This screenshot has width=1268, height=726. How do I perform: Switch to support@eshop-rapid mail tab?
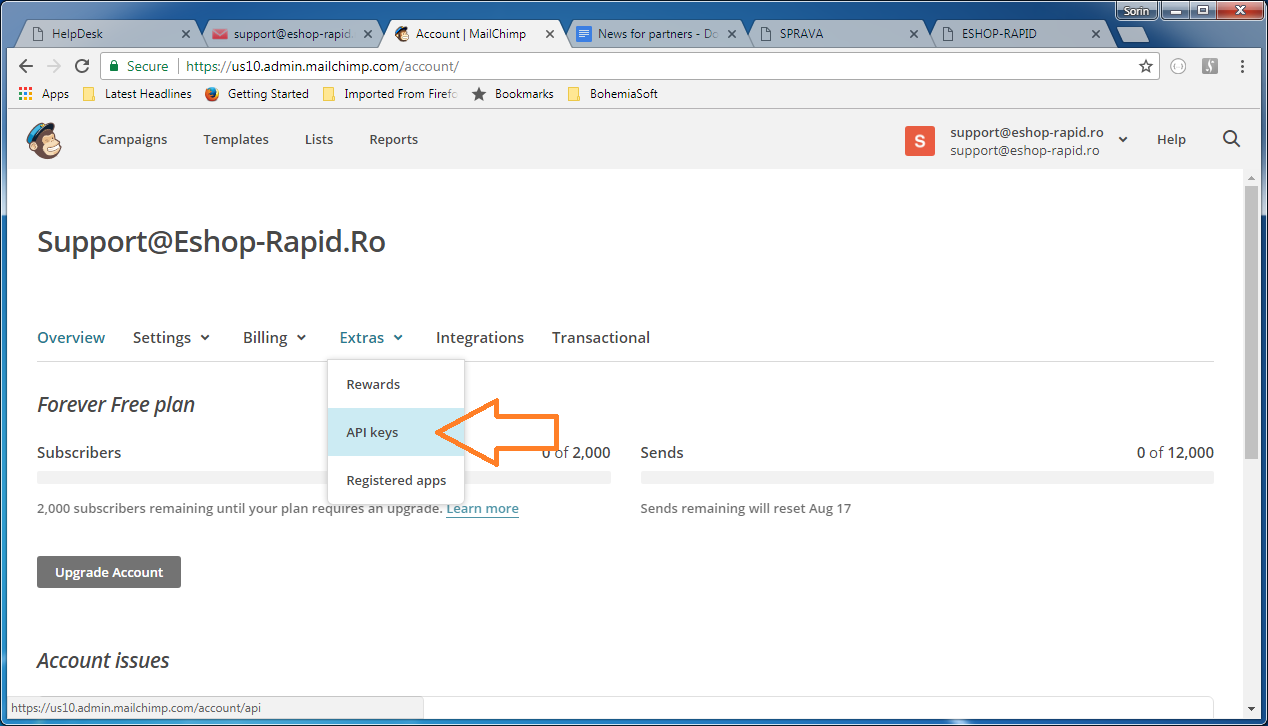(x=290, y=34)
